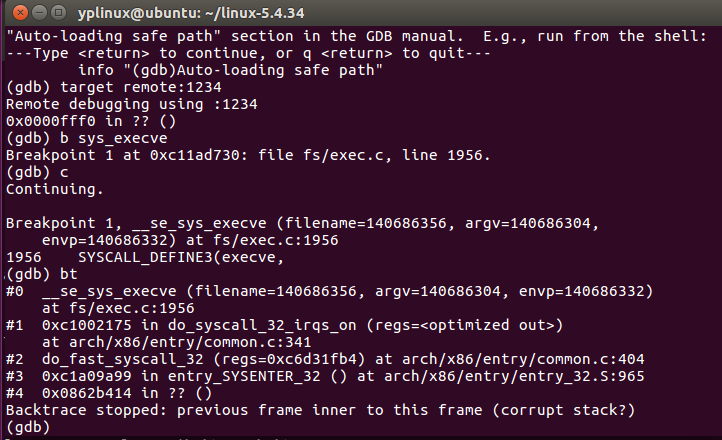Click the 0x0000fff0 address line

pyautogui.click(x=91, y=122)
